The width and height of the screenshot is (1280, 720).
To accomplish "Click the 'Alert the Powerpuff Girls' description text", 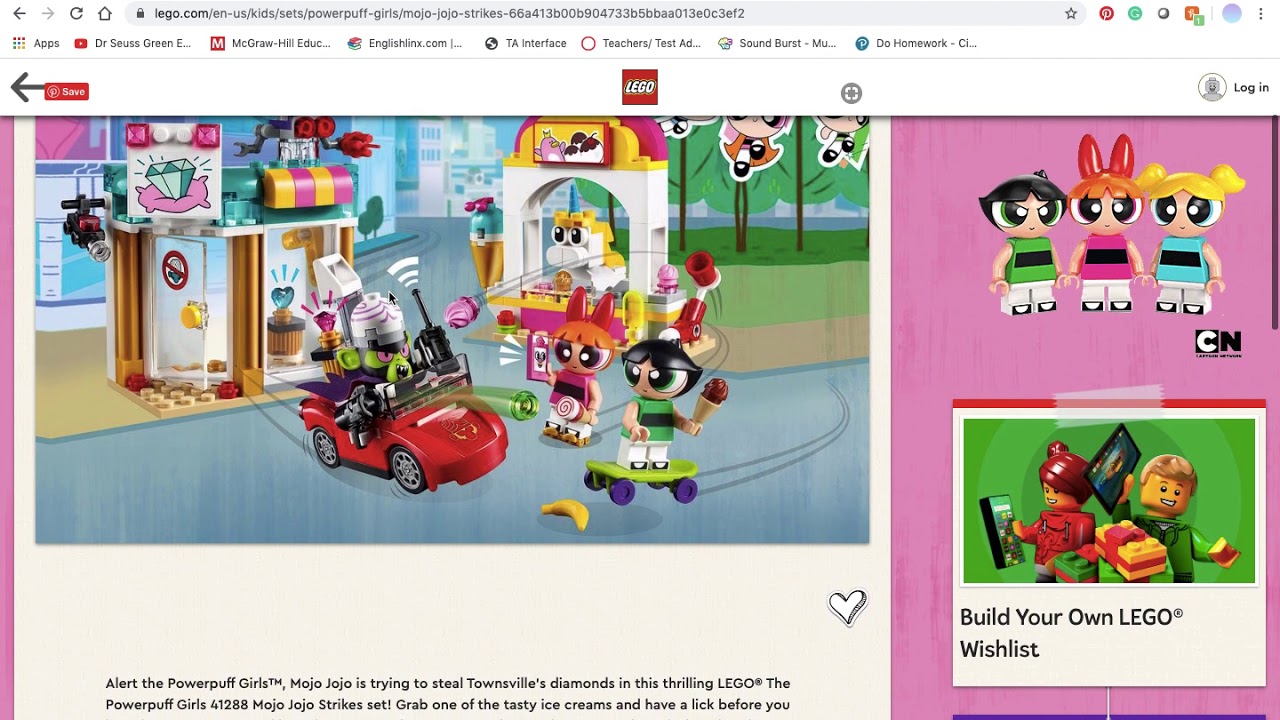I will 448,694.
